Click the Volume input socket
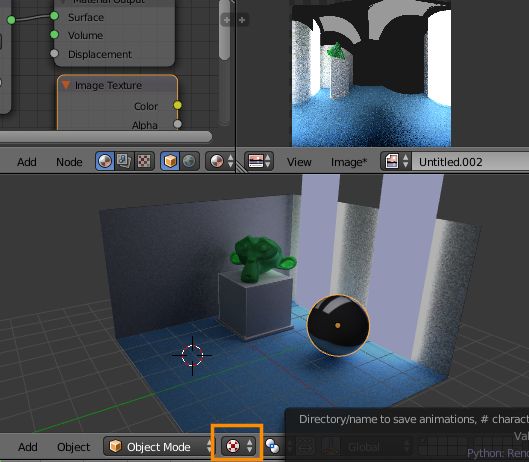Image resolution: width=529 pixels, height=462 pixels. pos(54,34)
